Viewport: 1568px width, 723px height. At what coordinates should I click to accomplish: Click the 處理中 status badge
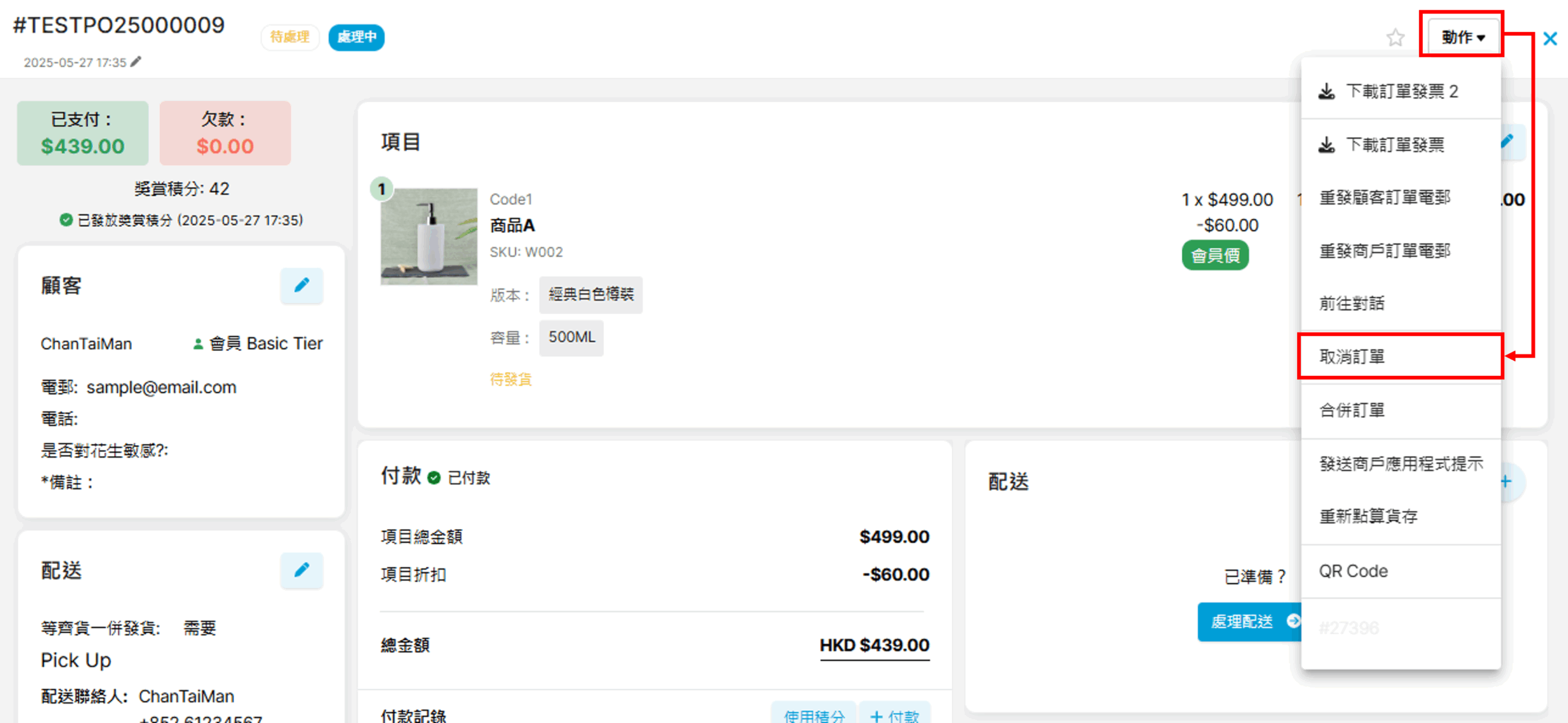tap(356, 37)
